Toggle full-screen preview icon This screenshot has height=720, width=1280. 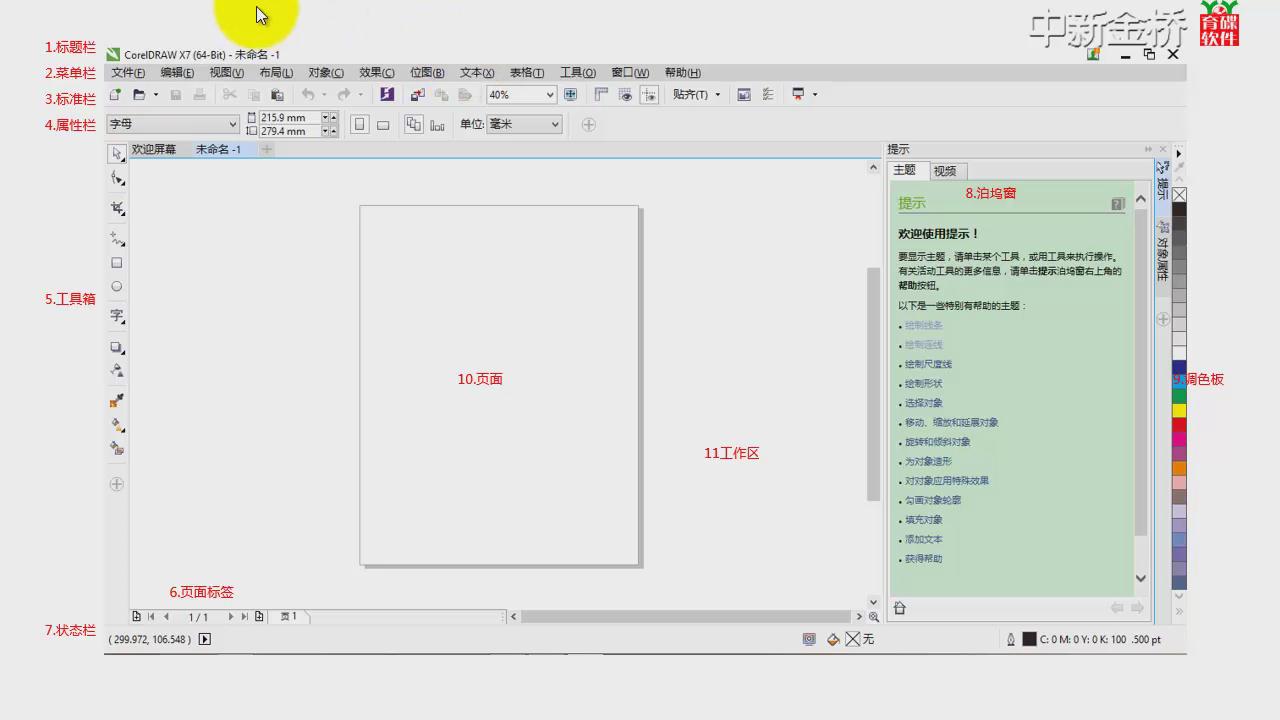571,95
